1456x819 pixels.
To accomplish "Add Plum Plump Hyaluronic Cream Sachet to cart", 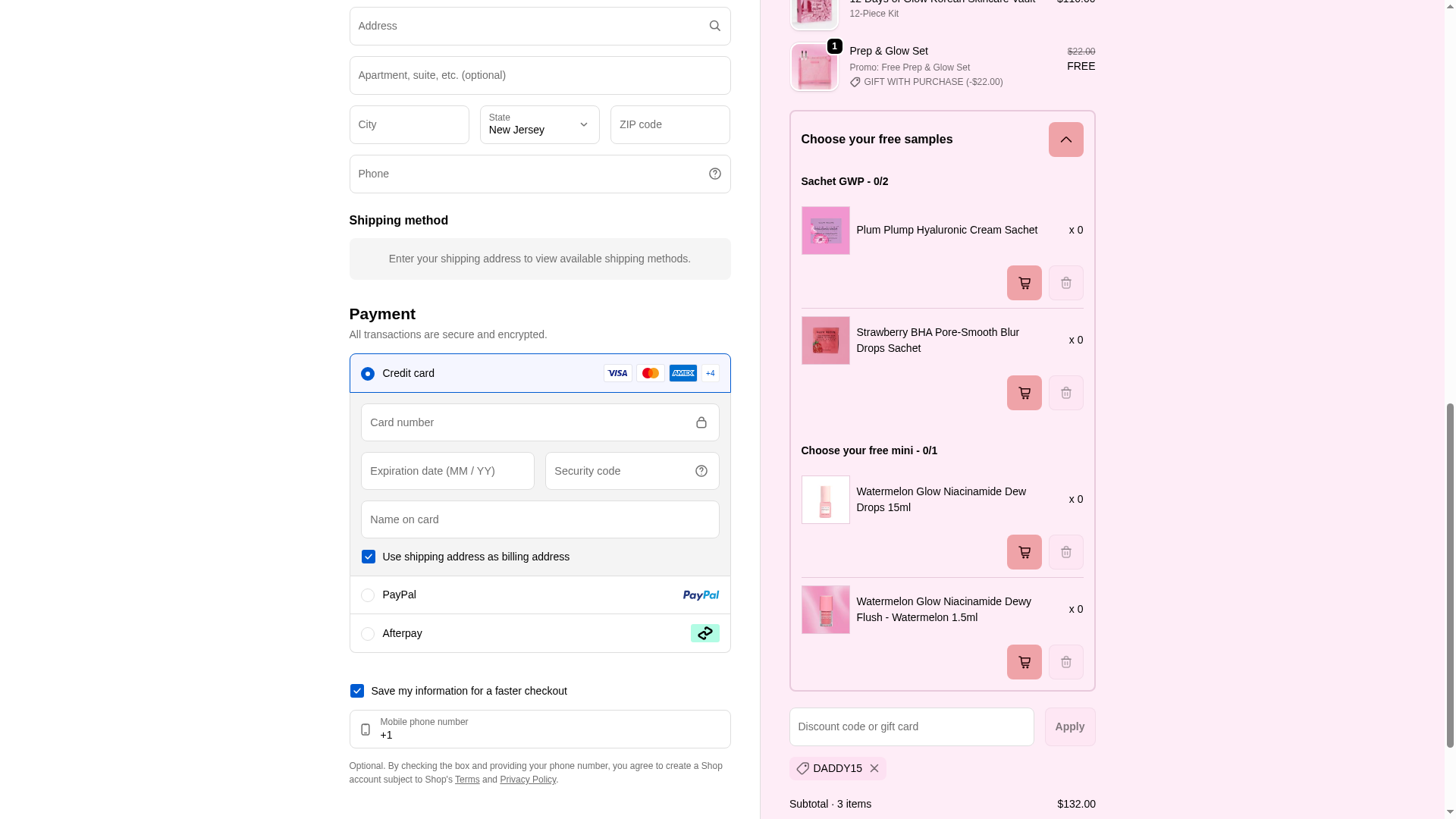I will point(1024,283).
